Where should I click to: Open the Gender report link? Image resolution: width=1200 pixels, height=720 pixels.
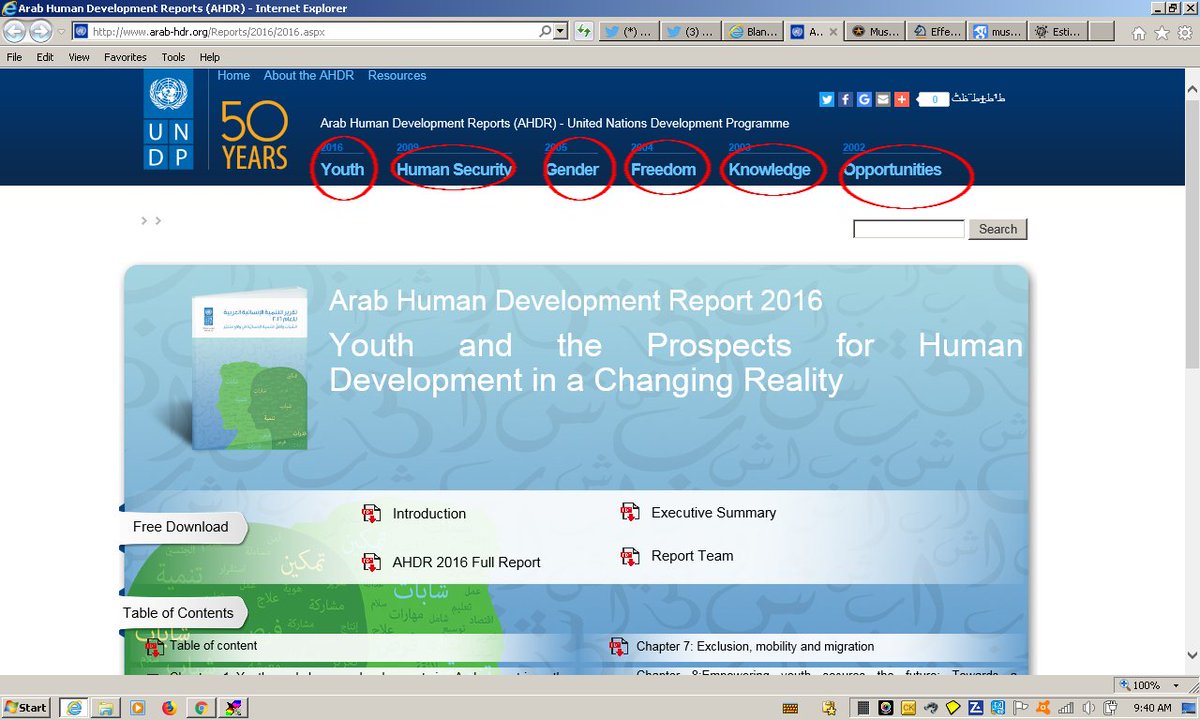coord(572,169)
